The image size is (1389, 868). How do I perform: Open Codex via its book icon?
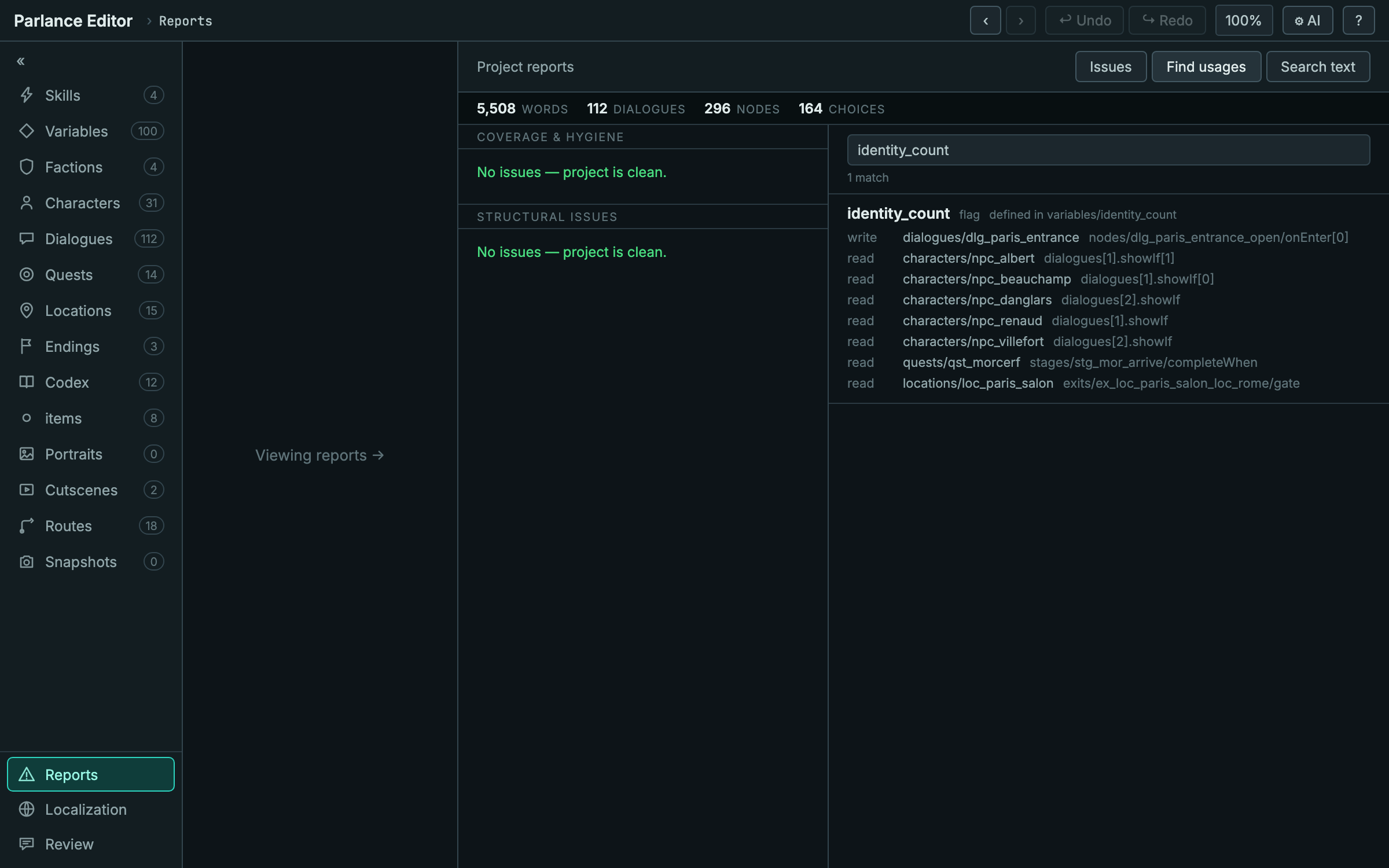27,382
